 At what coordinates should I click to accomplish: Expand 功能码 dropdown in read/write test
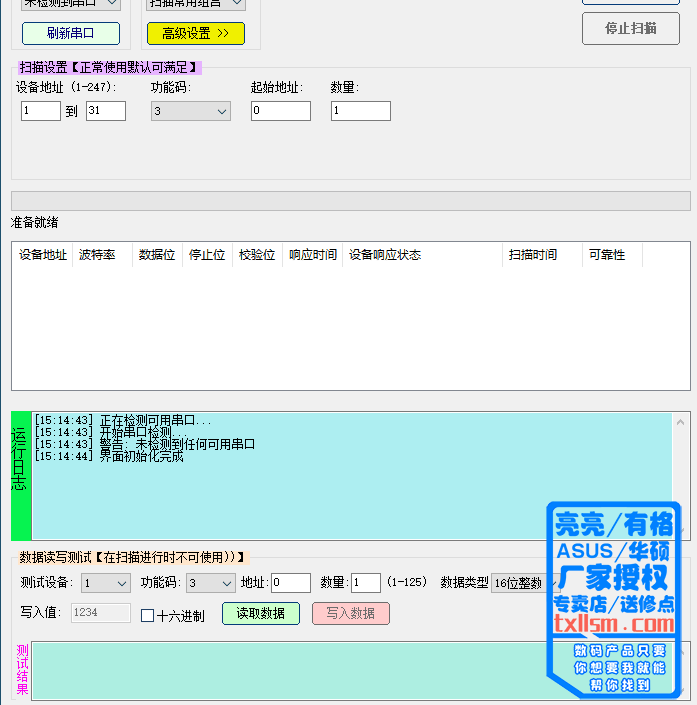coord(211,583)
